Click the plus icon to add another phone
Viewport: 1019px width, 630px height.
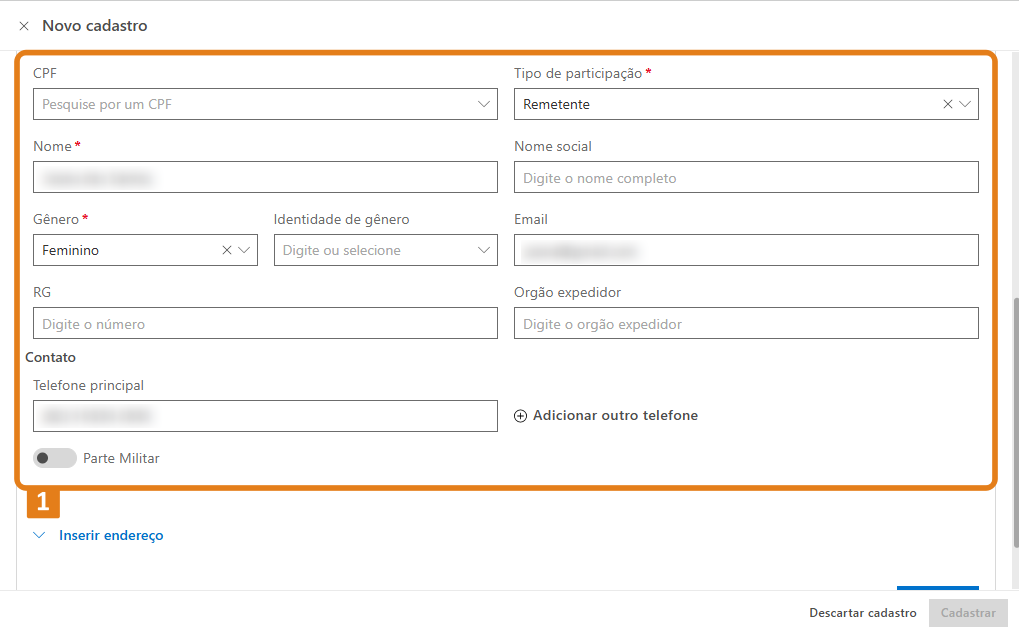(x=520, y=416)
